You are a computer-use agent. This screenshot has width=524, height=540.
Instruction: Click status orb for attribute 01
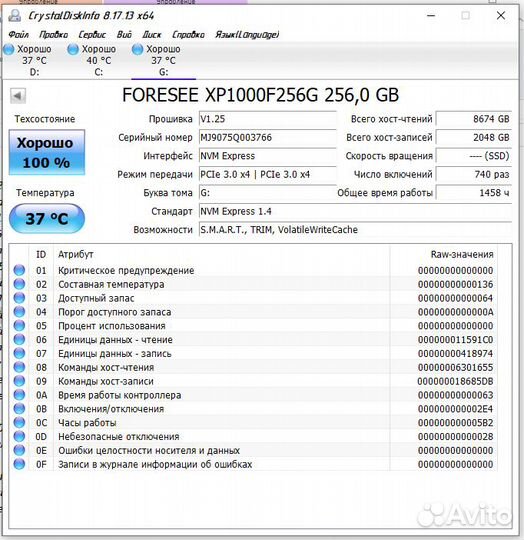[x=19, y=270]
